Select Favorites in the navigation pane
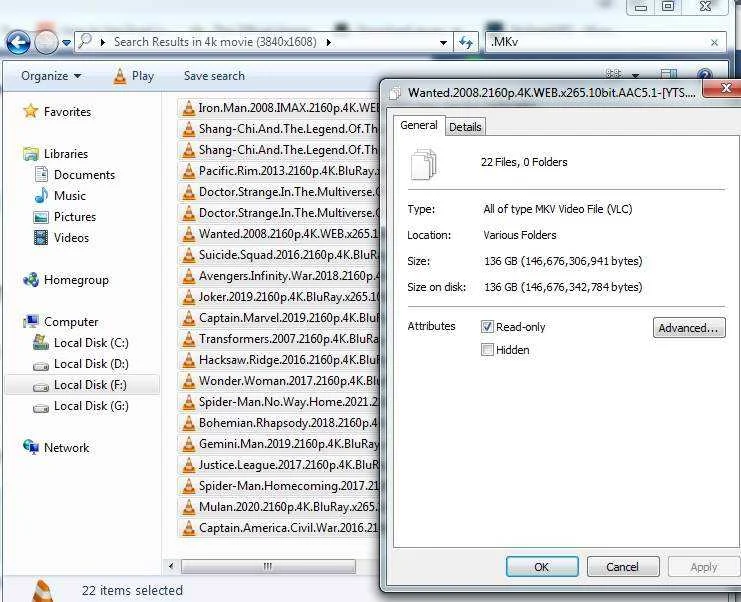The width and height of the screenshot is (741, 602). (x=58, y=112)
